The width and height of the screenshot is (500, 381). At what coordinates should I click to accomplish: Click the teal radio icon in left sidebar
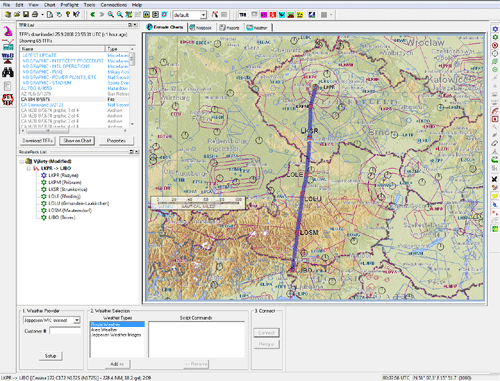coord(8,45)
